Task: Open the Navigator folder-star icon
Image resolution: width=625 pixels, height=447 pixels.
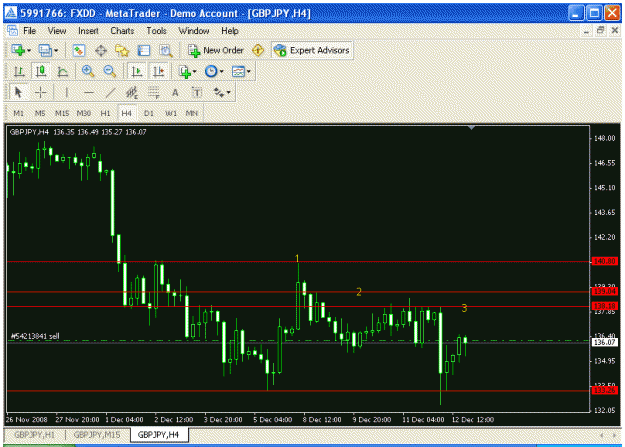Action: 122,50
